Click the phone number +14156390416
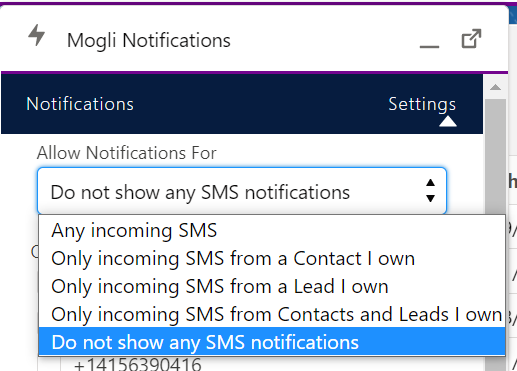 (138, 365)
